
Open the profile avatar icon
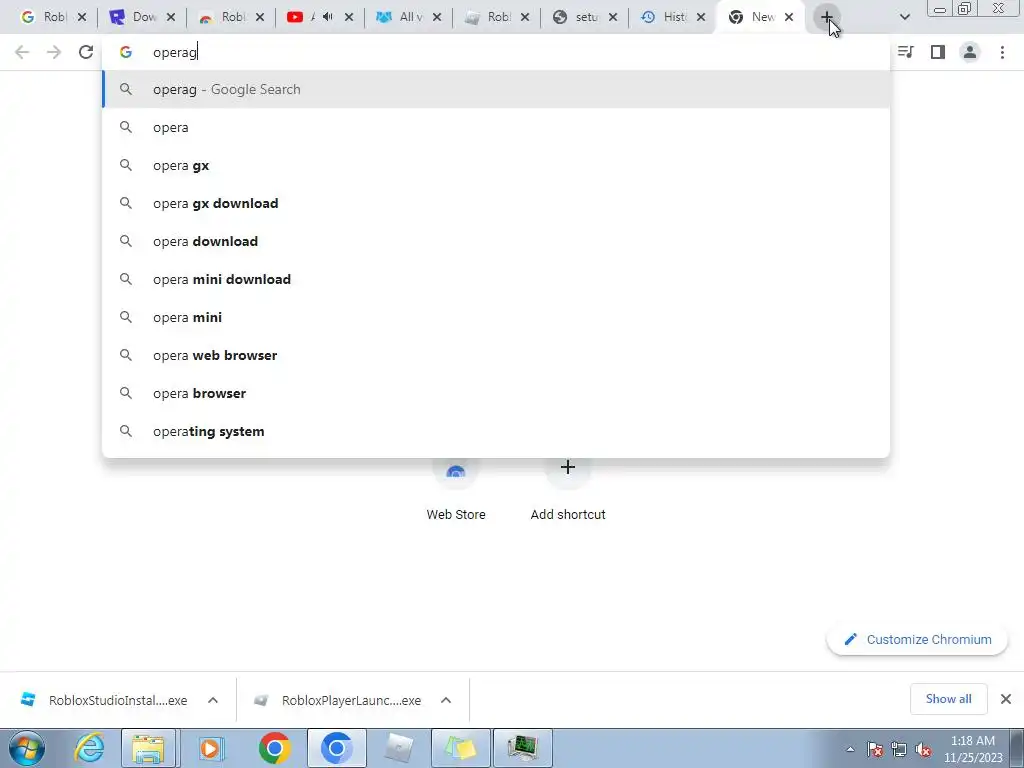[970, 52]
